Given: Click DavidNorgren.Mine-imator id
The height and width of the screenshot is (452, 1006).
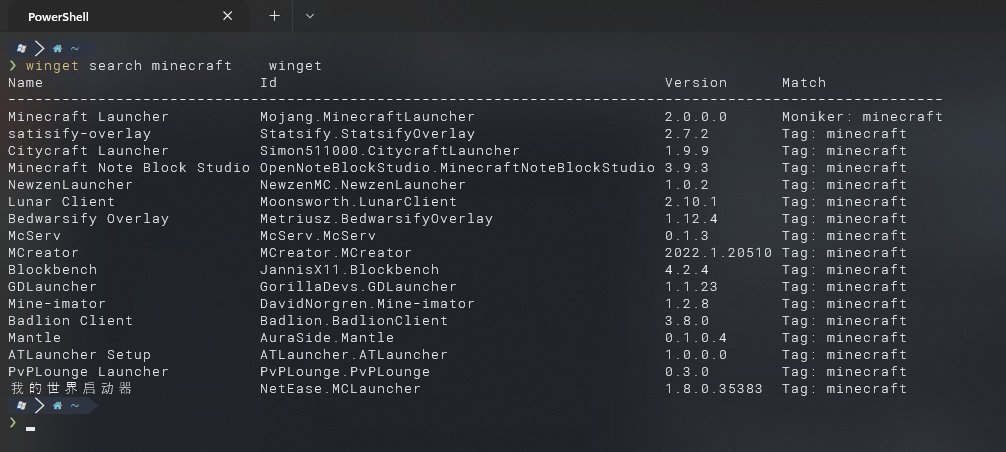Looking at the screenshot, I should pos(367,303).
